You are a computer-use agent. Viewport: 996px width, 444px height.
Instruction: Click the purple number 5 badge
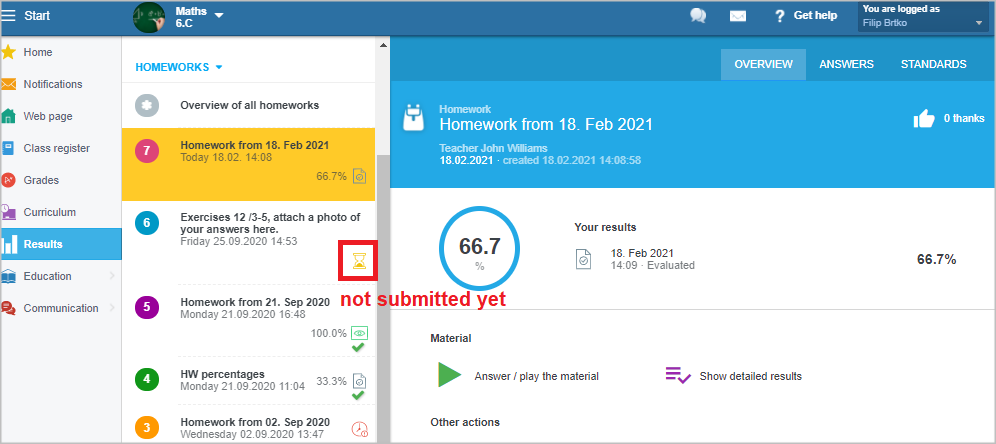coord(147,308)
